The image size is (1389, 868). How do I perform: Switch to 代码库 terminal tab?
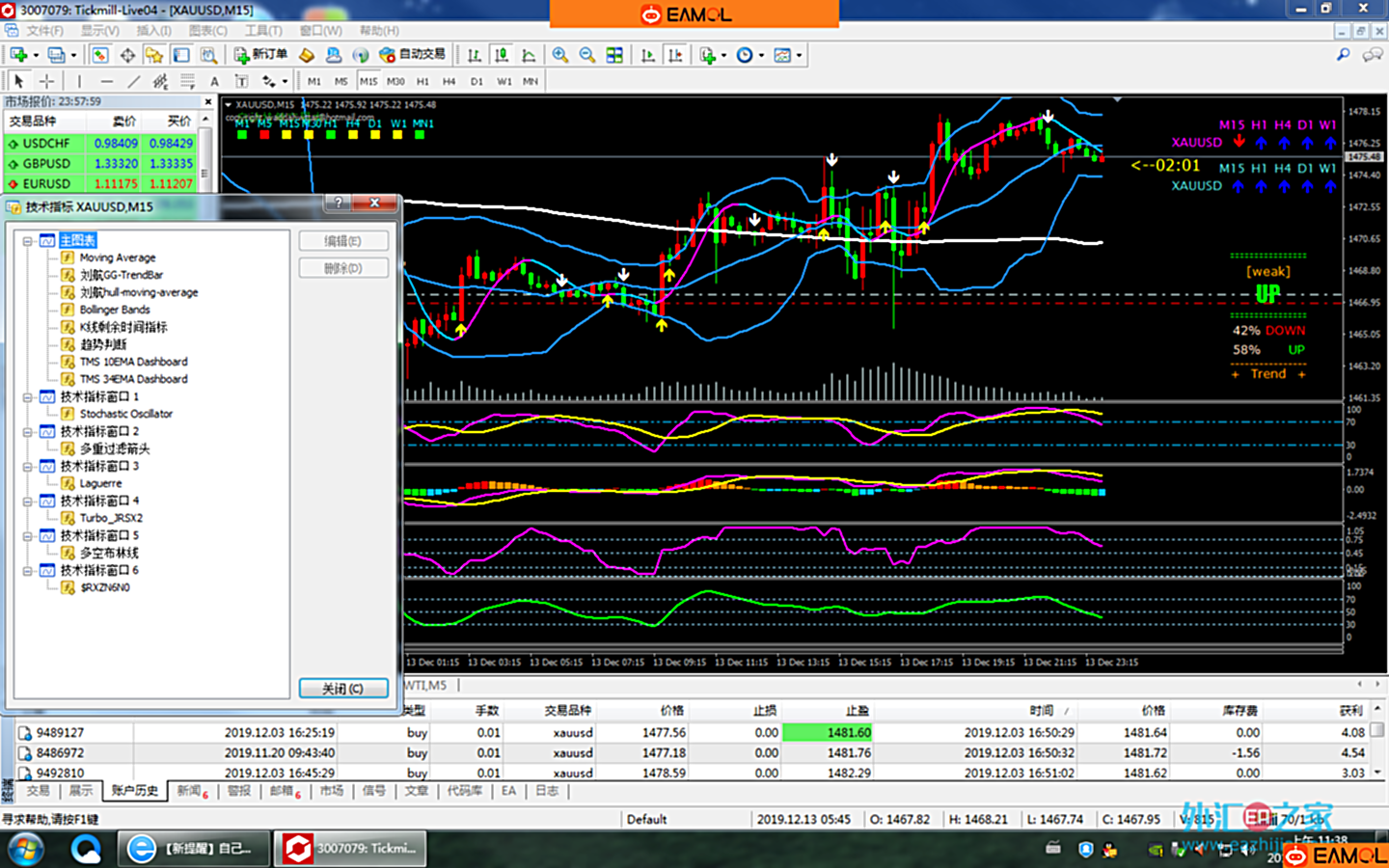point(464,791)
